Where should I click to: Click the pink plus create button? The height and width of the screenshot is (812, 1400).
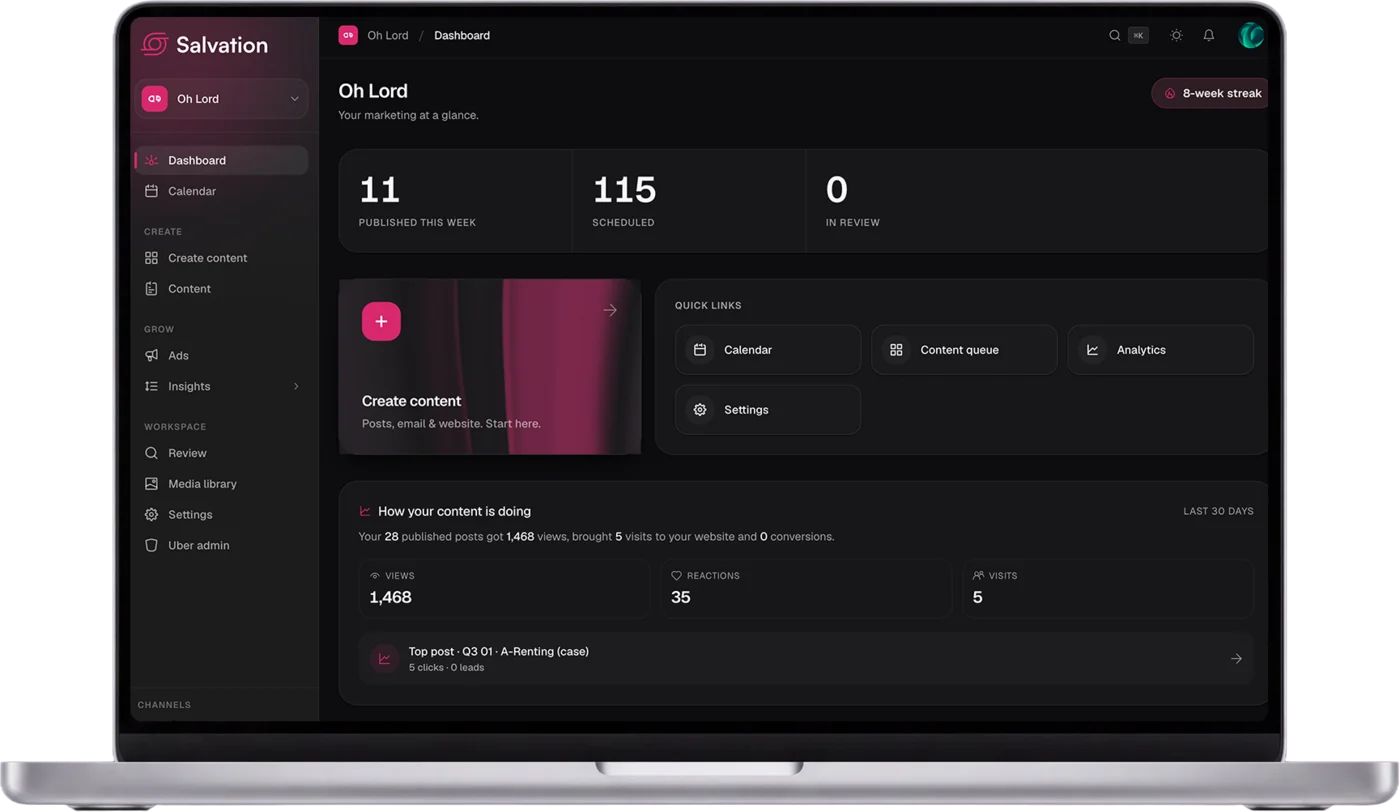click(x=381, y=321)
